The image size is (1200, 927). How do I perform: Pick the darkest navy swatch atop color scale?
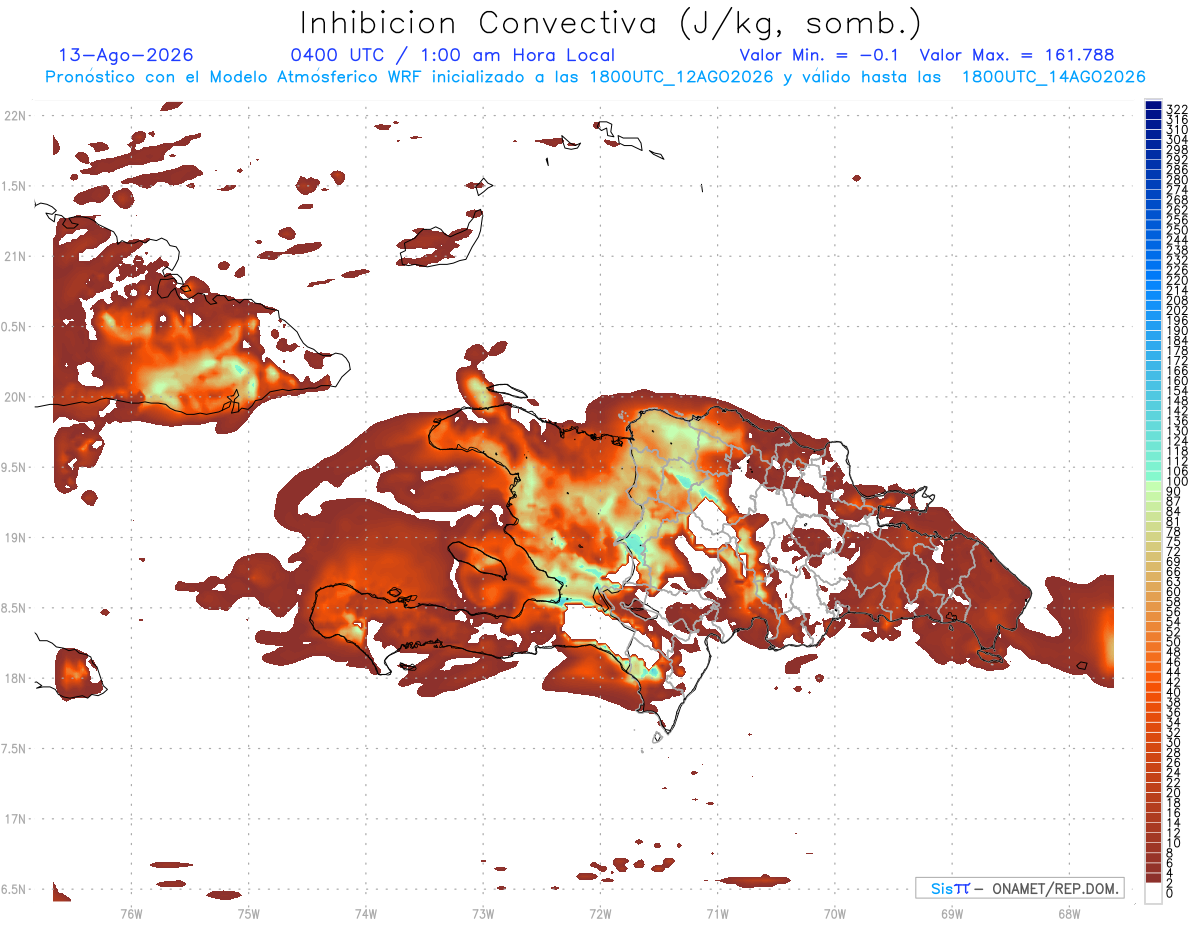(1154, 105)
